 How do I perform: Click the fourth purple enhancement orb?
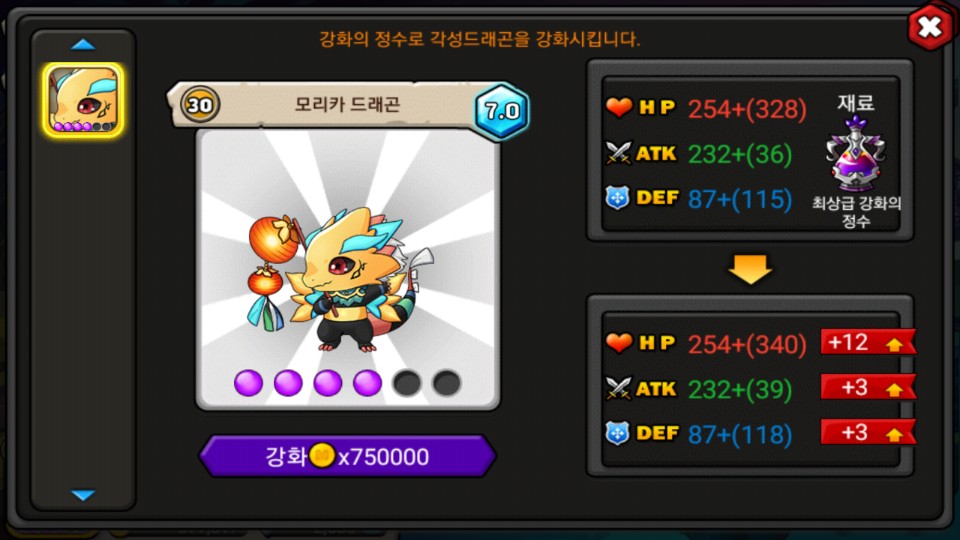367,383
